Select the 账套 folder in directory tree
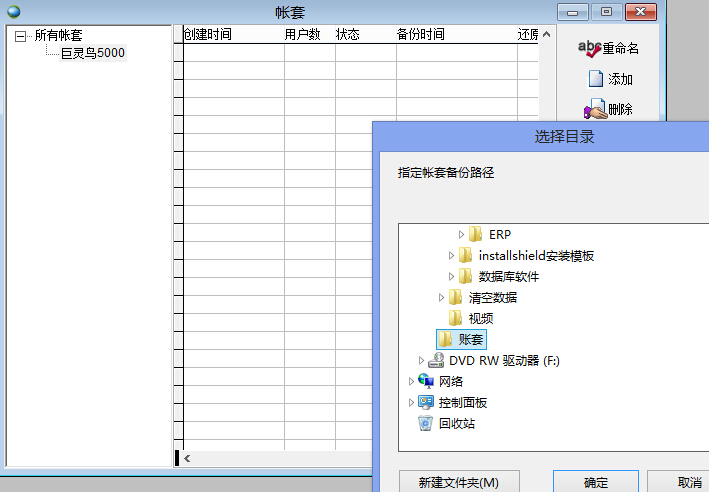The image size is (709, 492). (470, 339)
